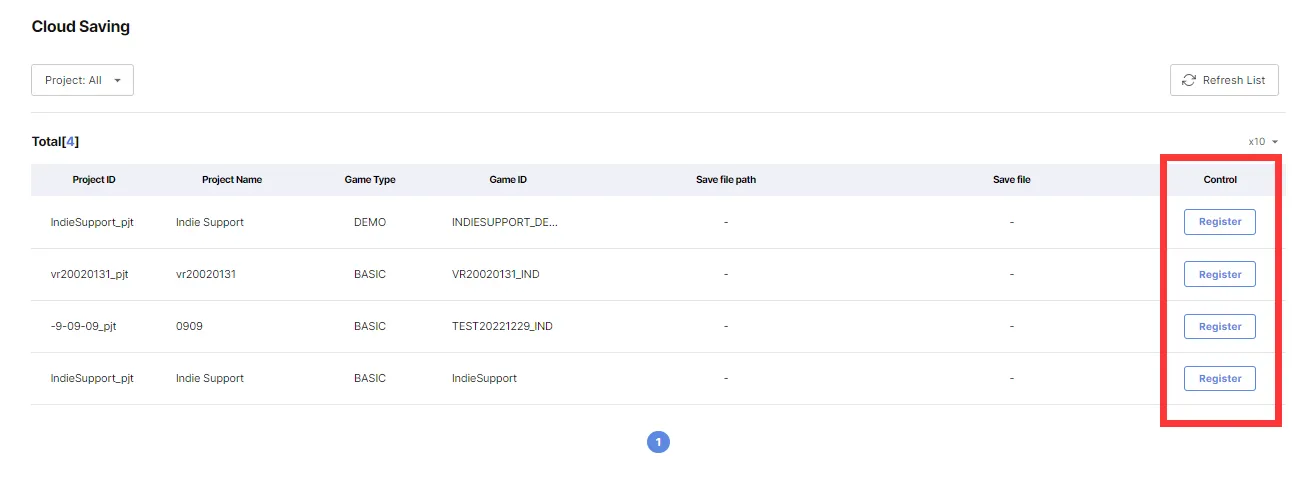This screenshot has width=1307, height=484.
Task: Select the vr20020131_pjt project ID cell
Action: coord(90,274)
